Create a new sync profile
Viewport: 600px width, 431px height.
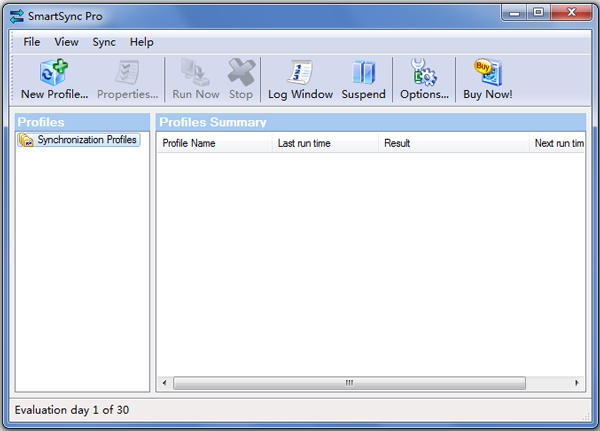[54, 79]
